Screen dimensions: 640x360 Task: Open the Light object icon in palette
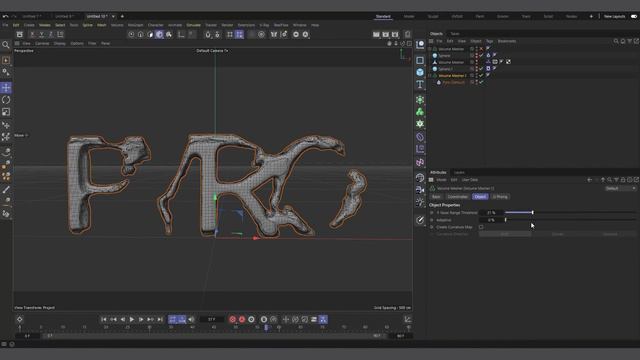pos(420,202)
